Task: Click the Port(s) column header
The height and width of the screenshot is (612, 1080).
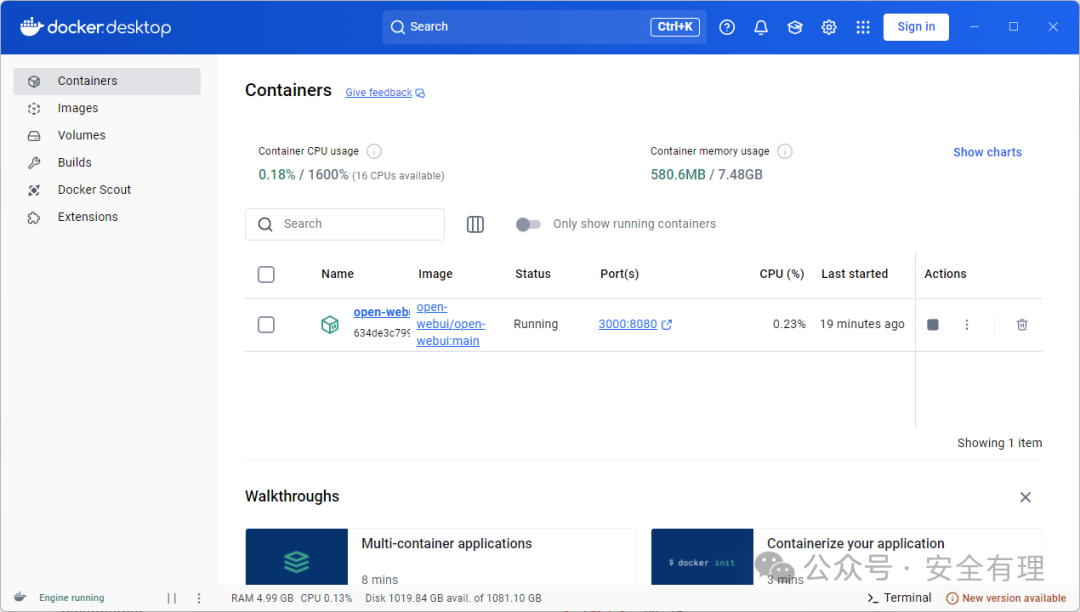Action: [619, 274]
